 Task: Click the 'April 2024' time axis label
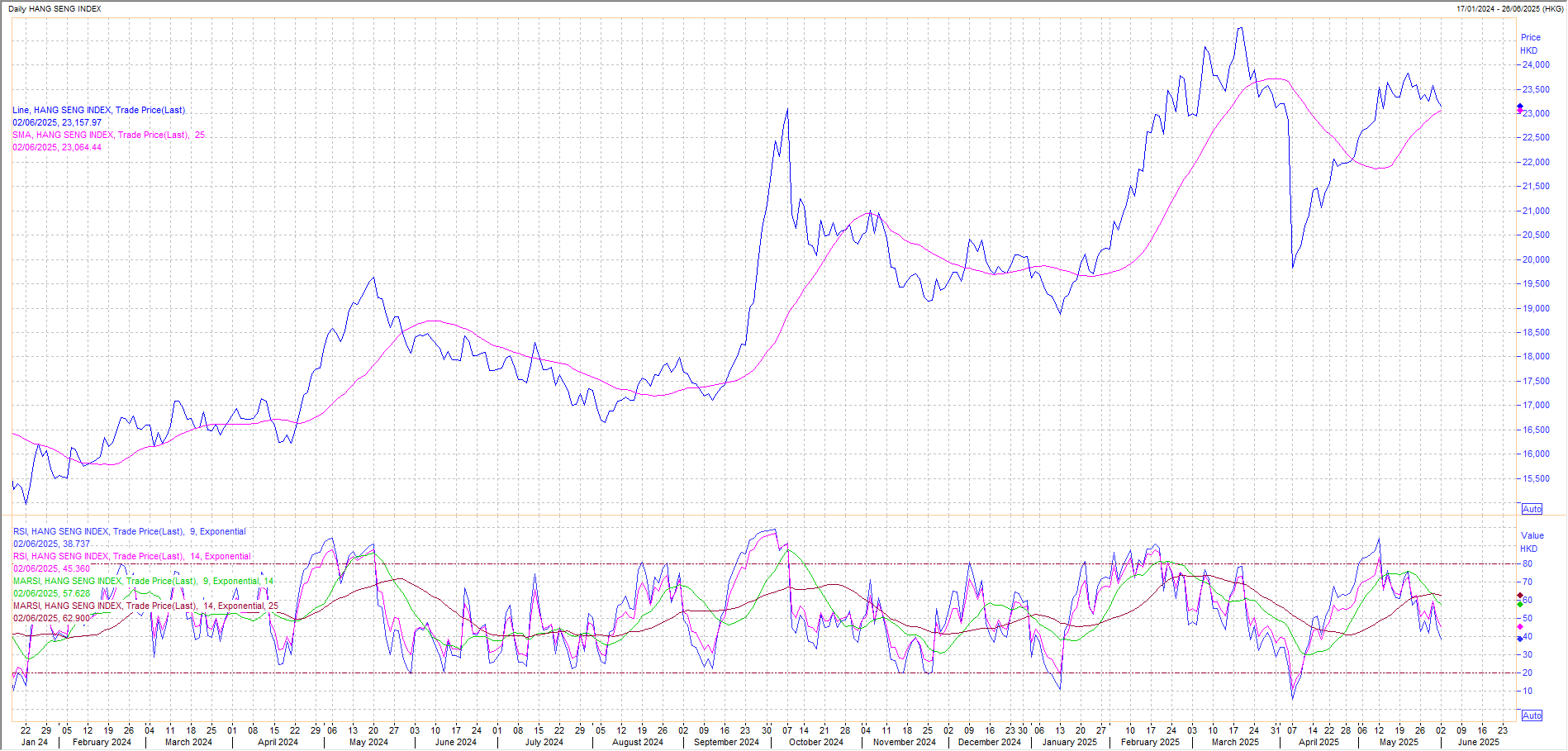click(278, 742)
